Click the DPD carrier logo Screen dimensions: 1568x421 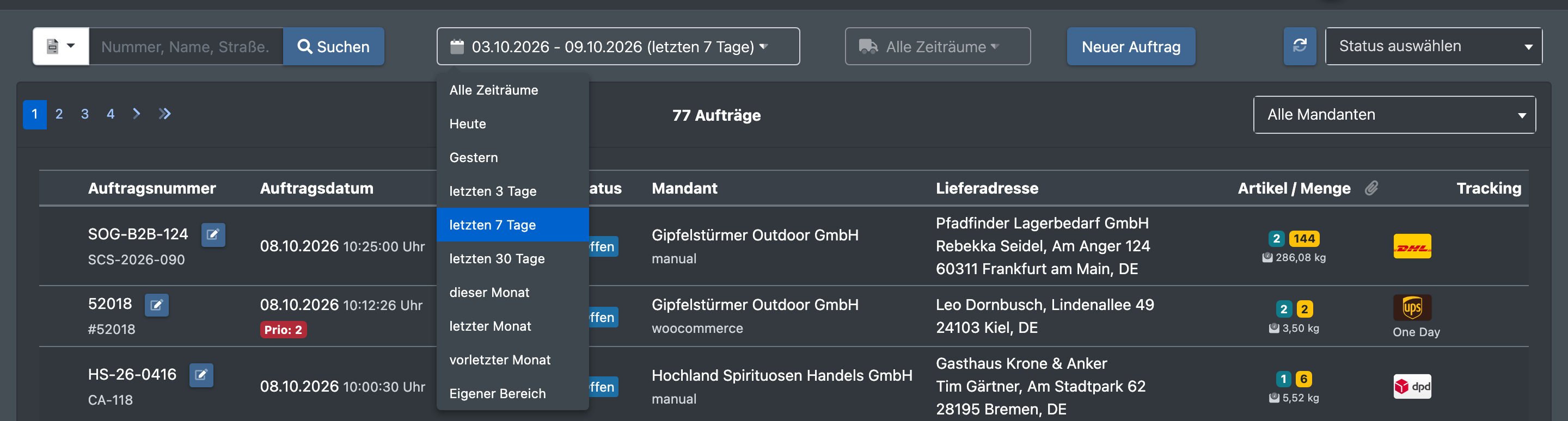pos(1412,386)
